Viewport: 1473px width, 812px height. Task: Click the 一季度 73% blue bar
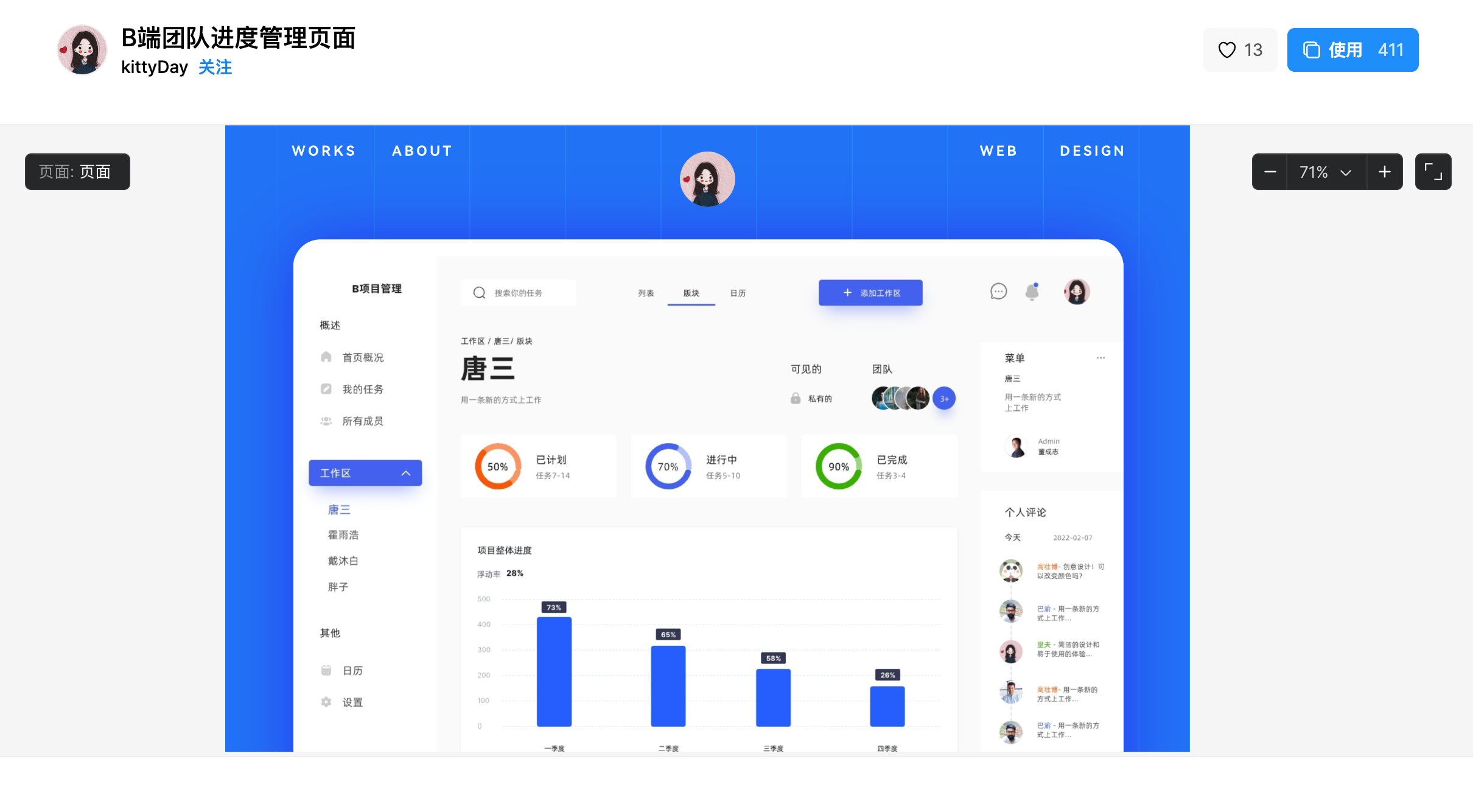pyautogui.click(x=554, y=671)
